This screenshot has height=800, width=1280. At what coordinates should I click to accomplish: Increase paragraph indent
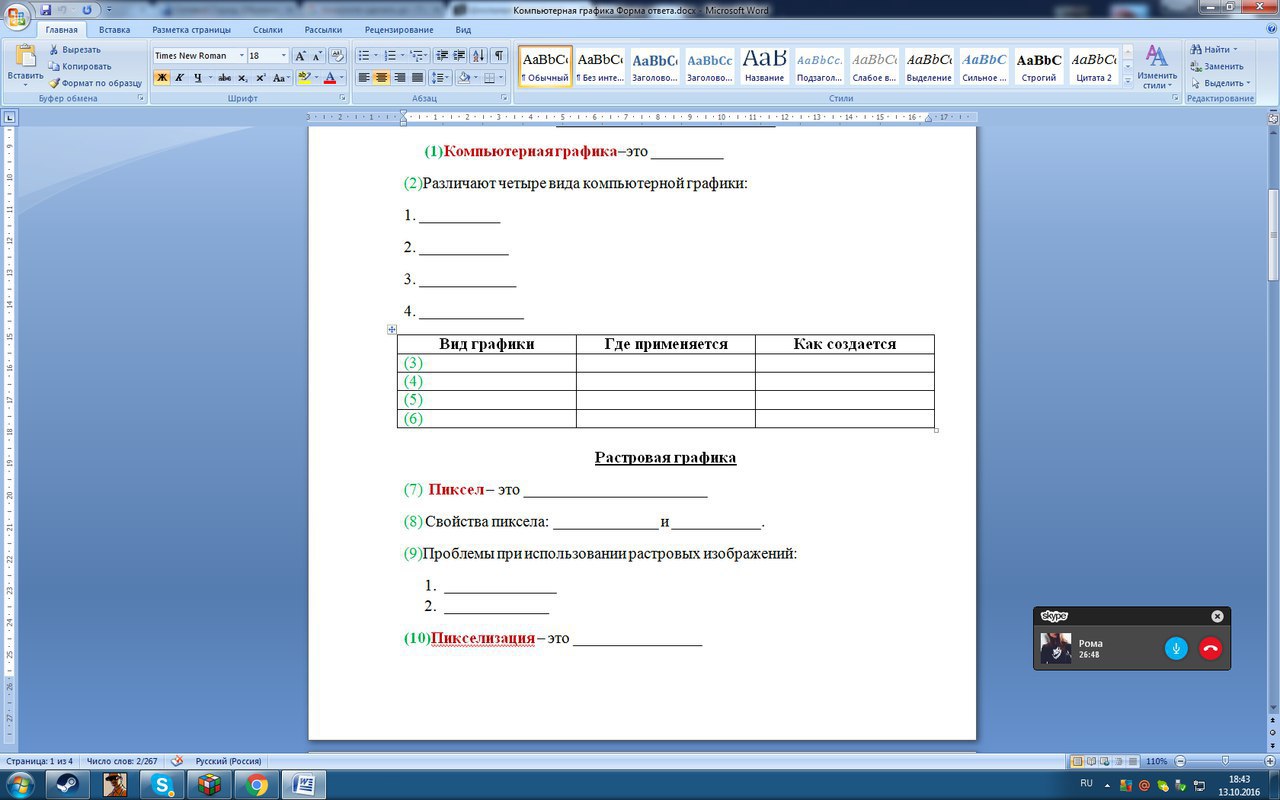[459, 56]
